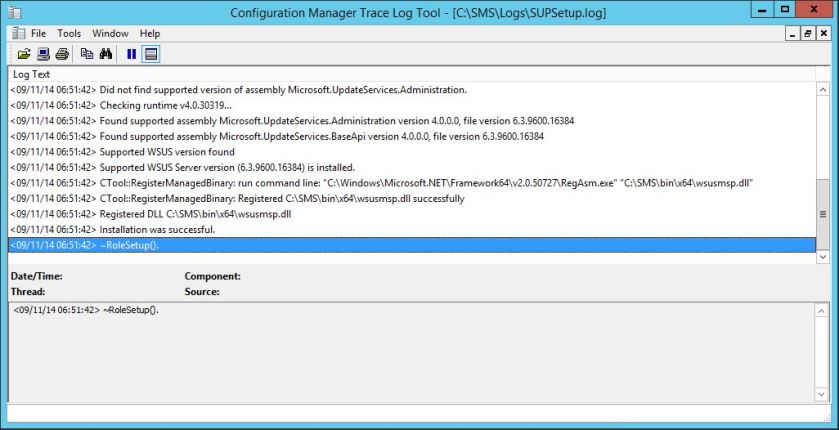Click the document icon beside File menu
Image resolution: width=839 pixels, height=430 pixels.
tap(19, 33)
